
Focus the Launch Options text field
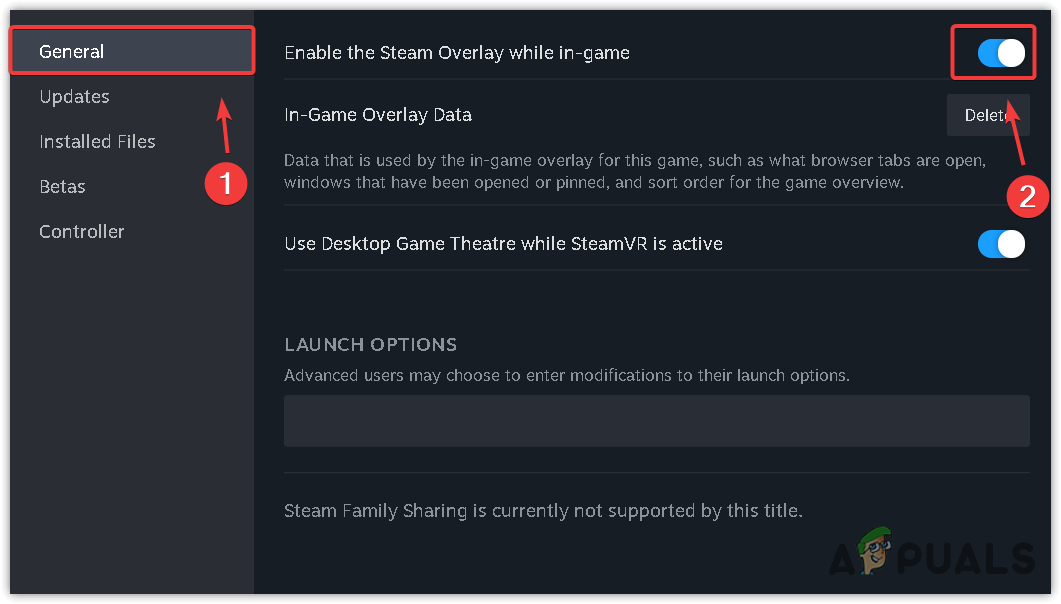[656, 420]
